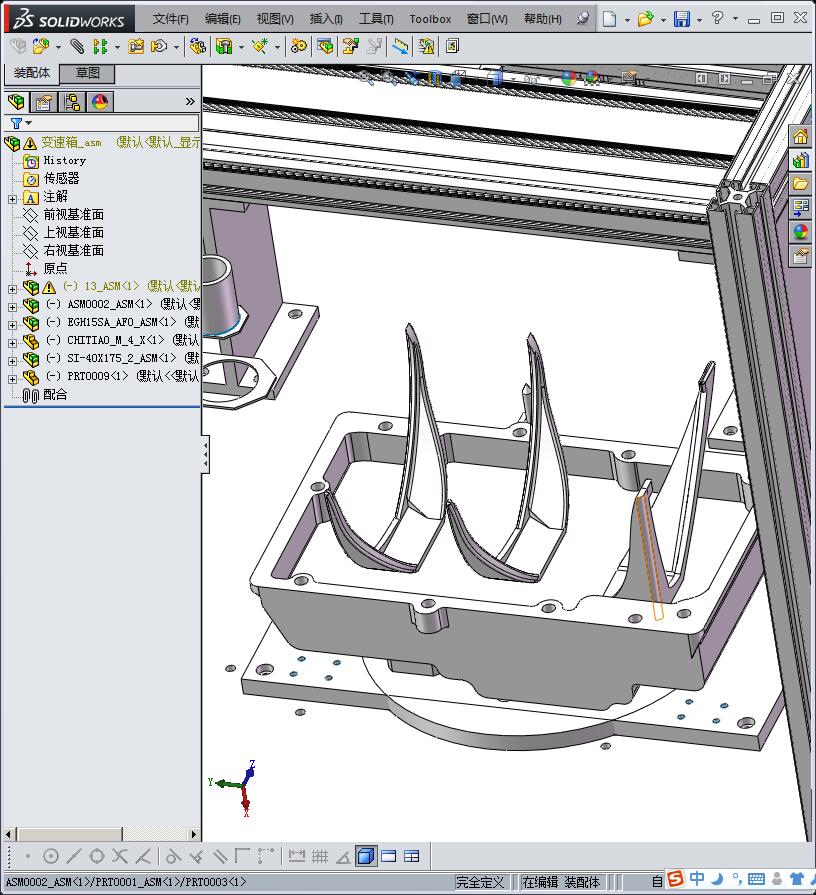Click the Save floppy disk icon
Viewport: 816px width, 895px height.
(x=681, y=19)
